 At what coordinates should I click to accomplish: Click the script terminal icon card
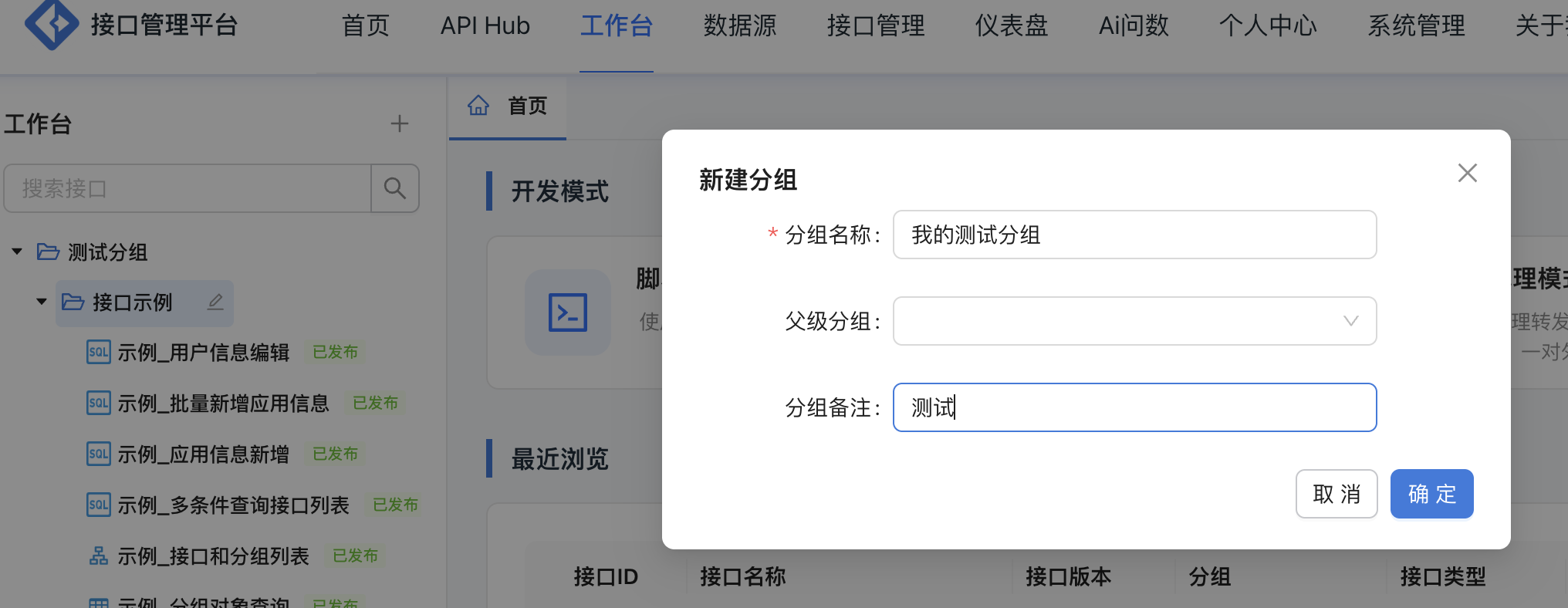pos(568,312)
